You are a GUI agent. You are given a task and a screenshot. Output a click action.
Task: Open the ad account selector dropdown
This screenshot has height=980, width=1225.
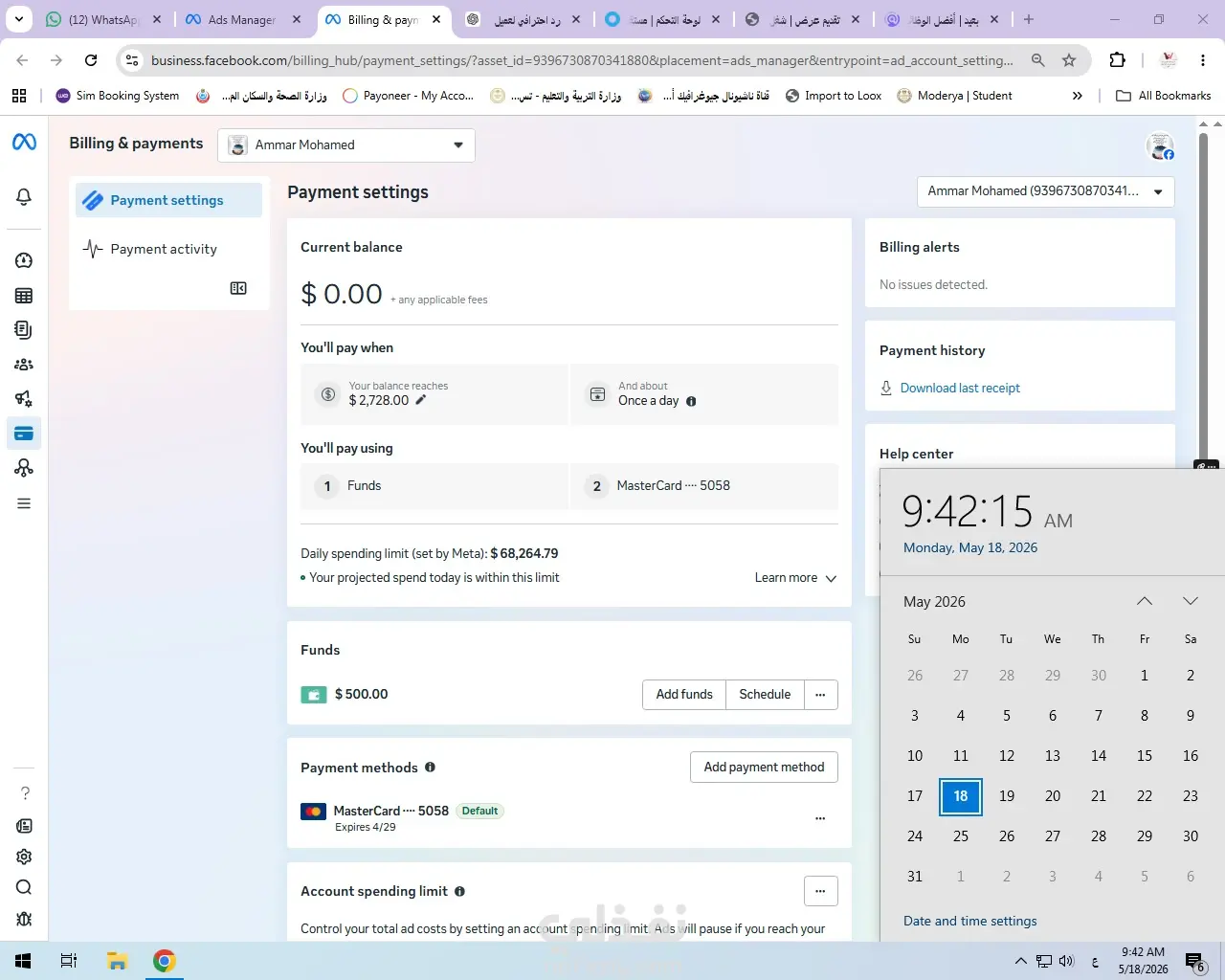click(x=1045, y=191)
